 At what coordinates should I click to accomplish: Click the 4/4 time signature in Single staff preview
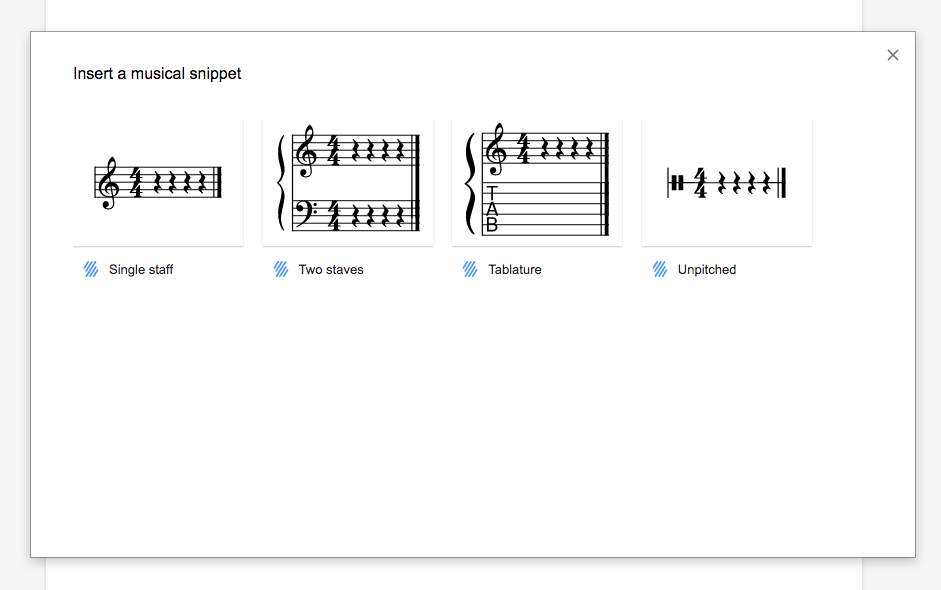[x=135, y=184]
